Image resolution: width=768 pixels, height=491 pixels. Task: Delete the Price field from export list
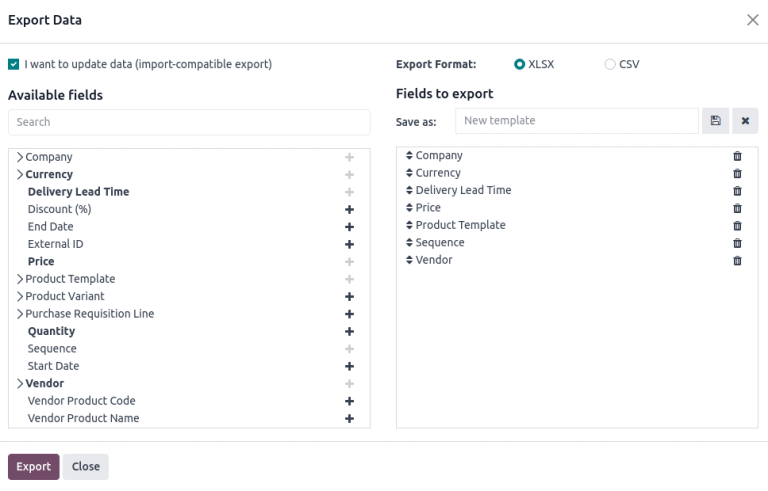pyautogui.click(x=737, y=208)
